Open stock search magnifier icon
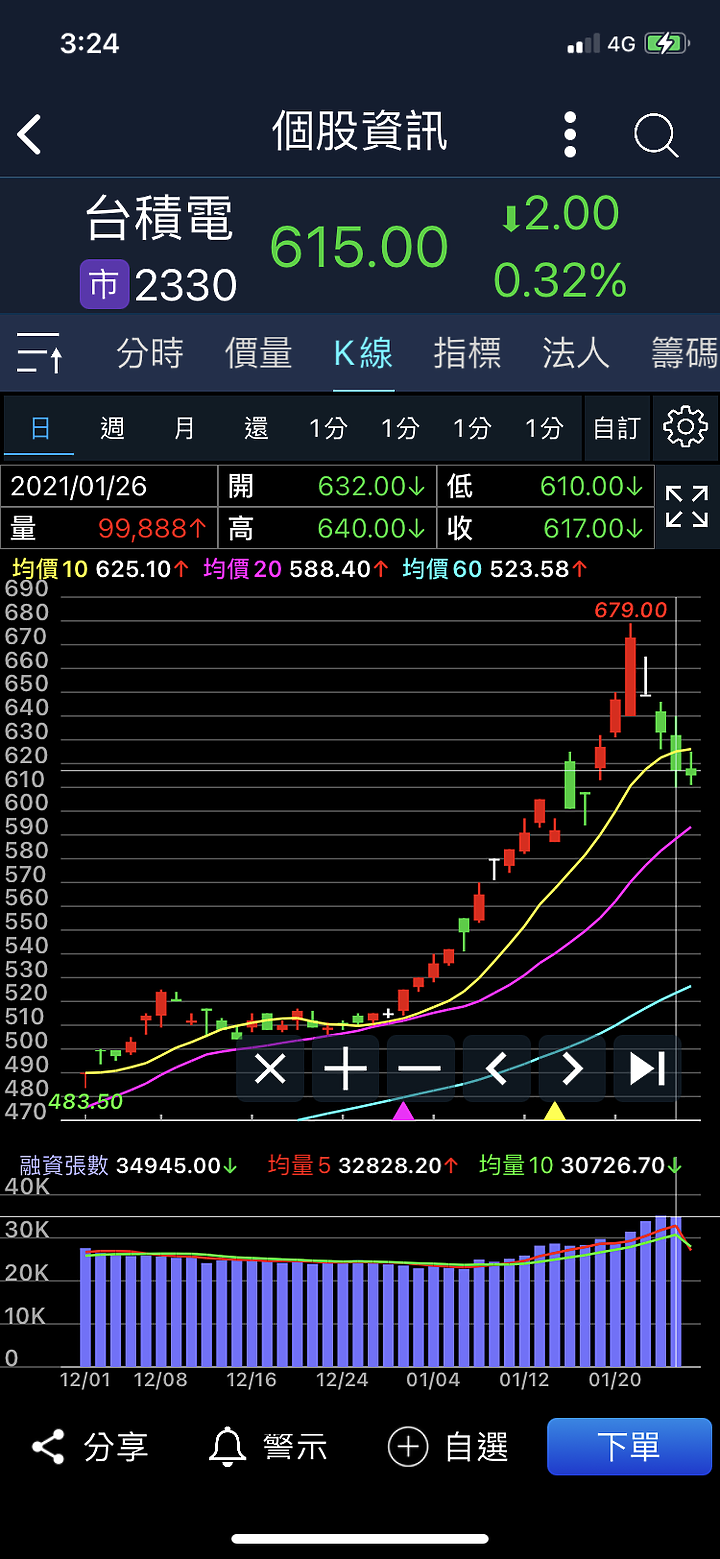720x1559 pixels. (x=656, y=135)
